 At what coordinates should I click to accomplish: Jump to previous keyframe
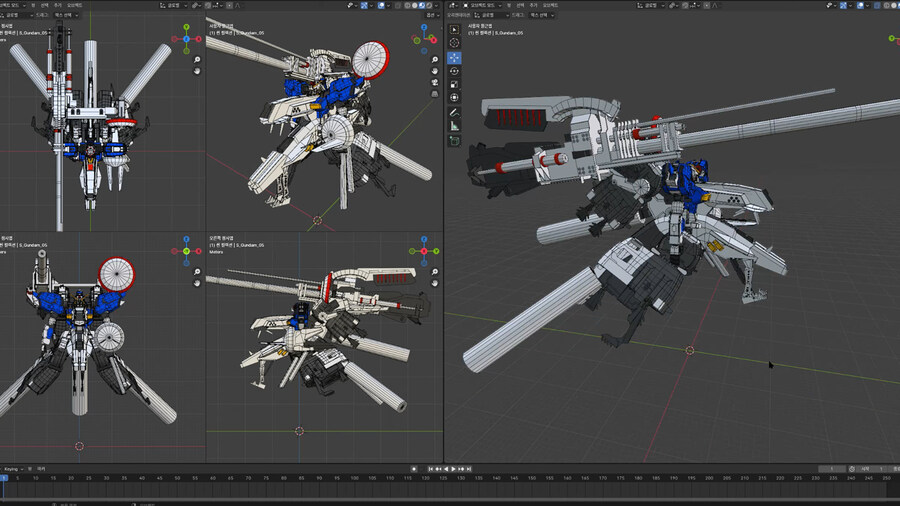(x=438, y=469)
